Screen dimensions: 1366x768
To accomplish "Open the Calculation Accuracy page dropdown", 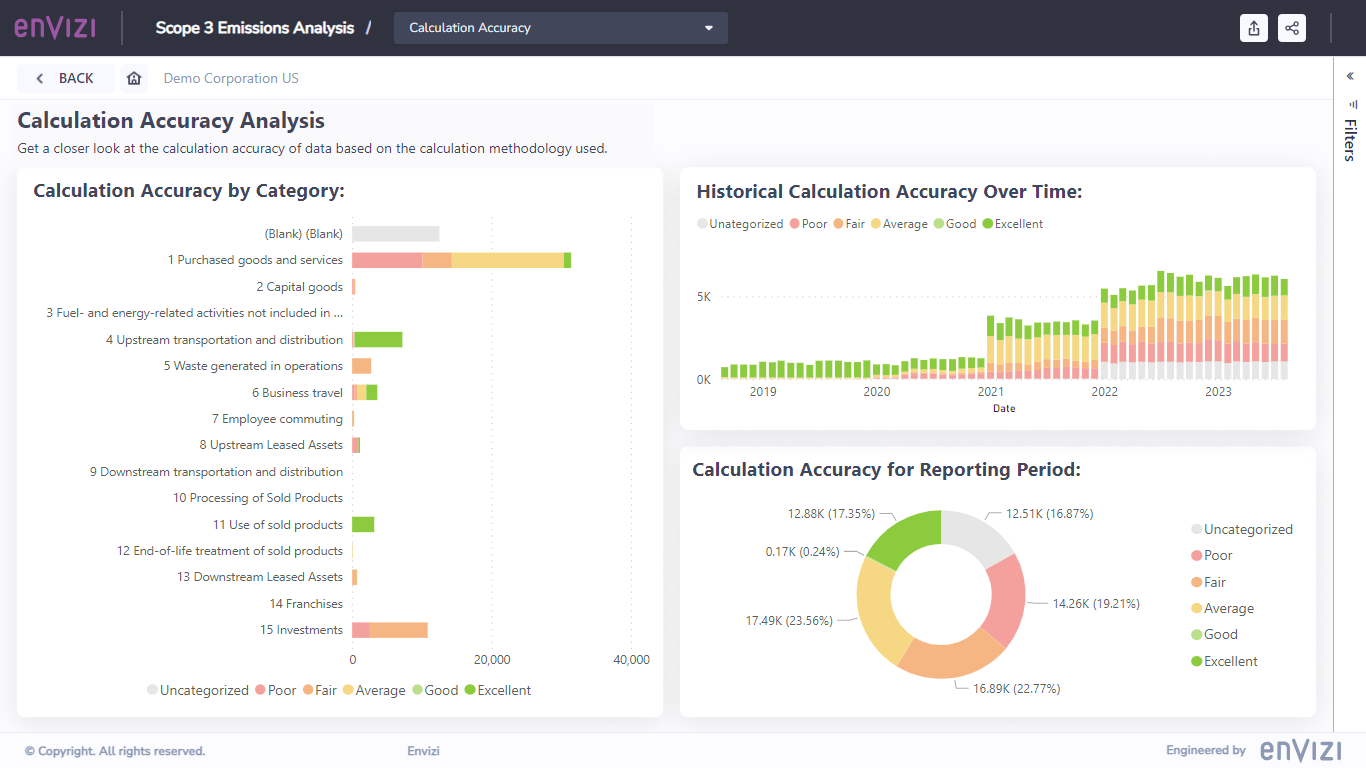I will 560,28.
